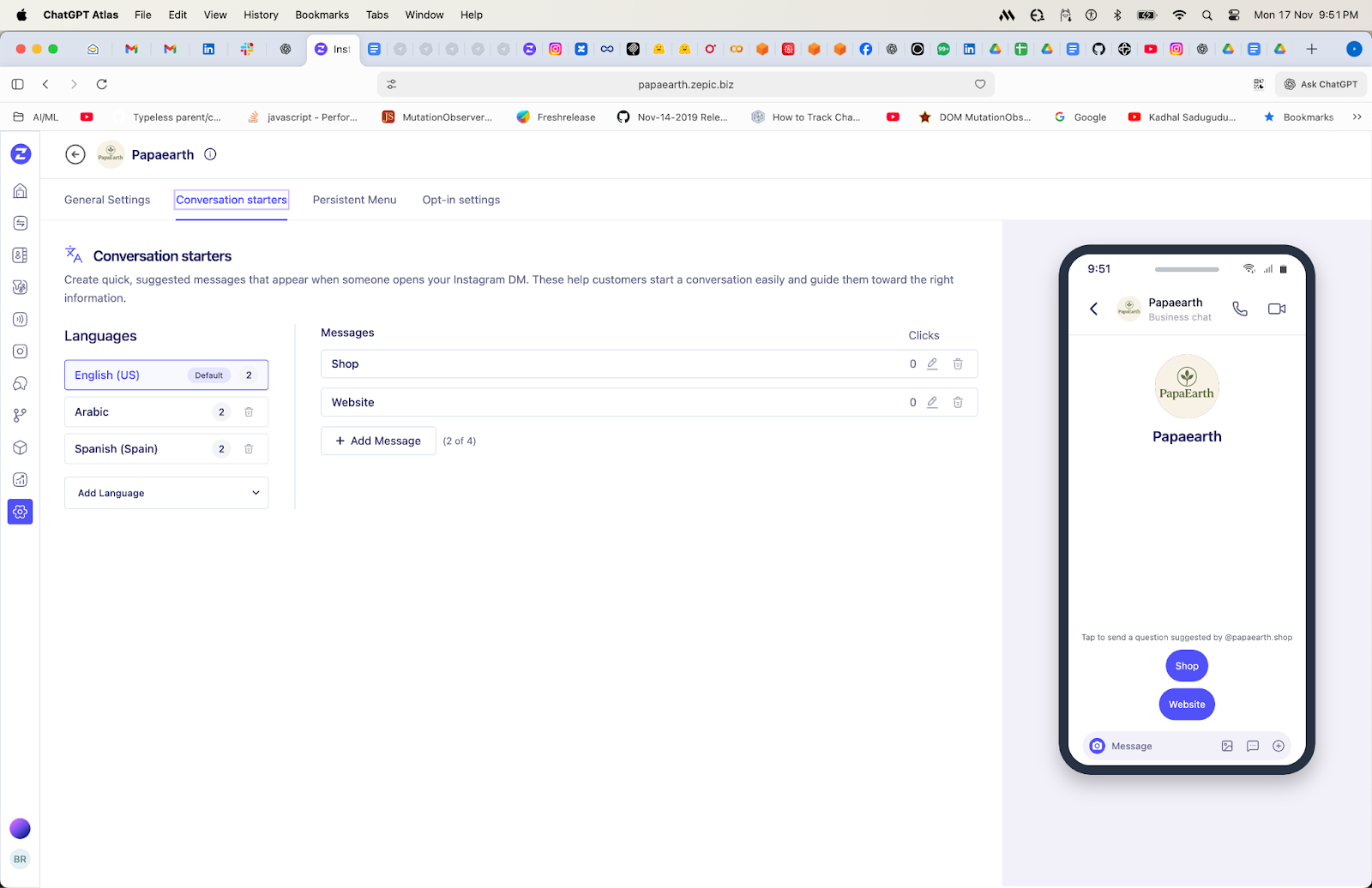Click the video call icon in preview

pos(1277,309)
